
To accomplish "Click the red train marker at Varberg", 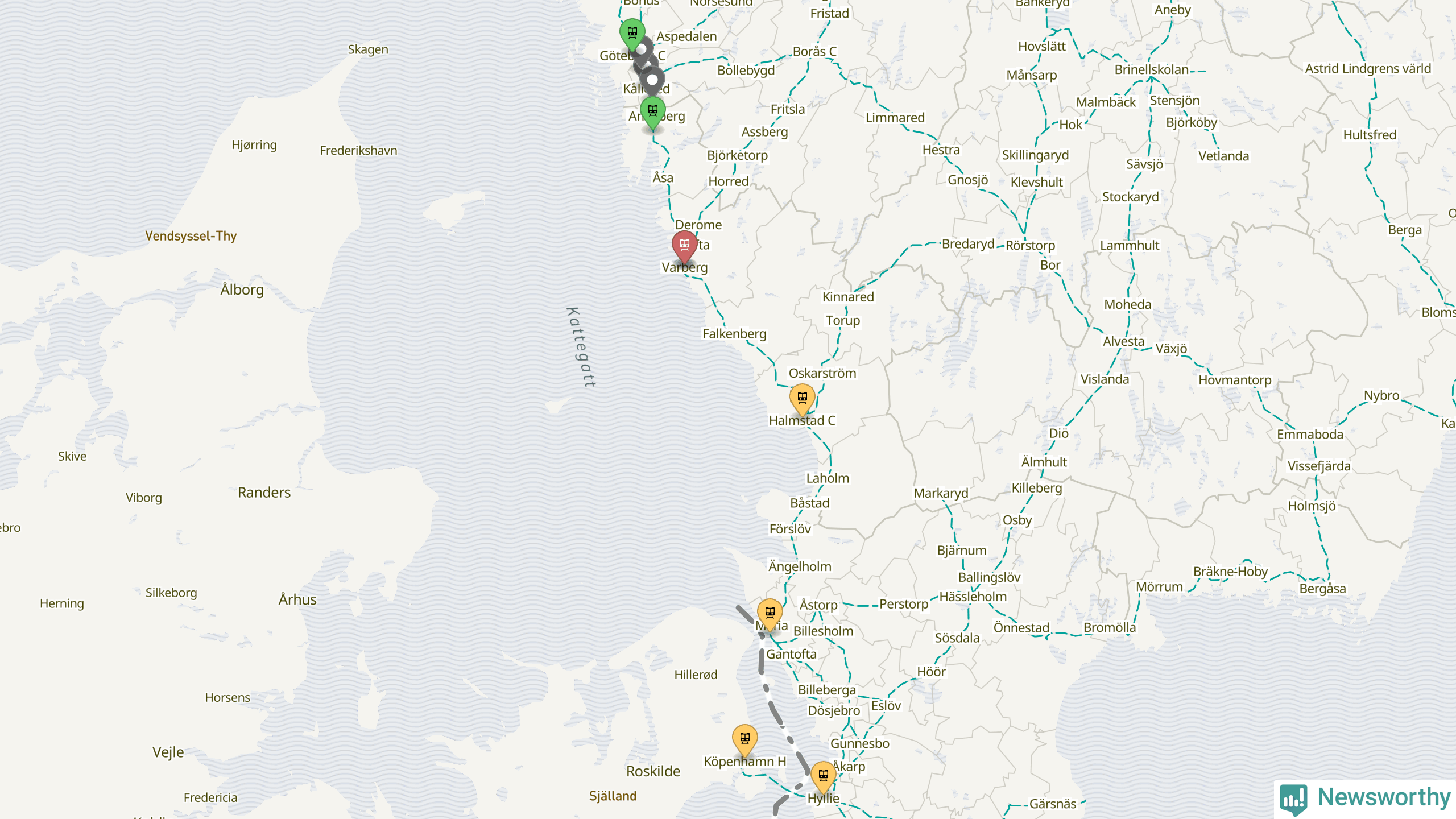I will click(x=684, y=247).
